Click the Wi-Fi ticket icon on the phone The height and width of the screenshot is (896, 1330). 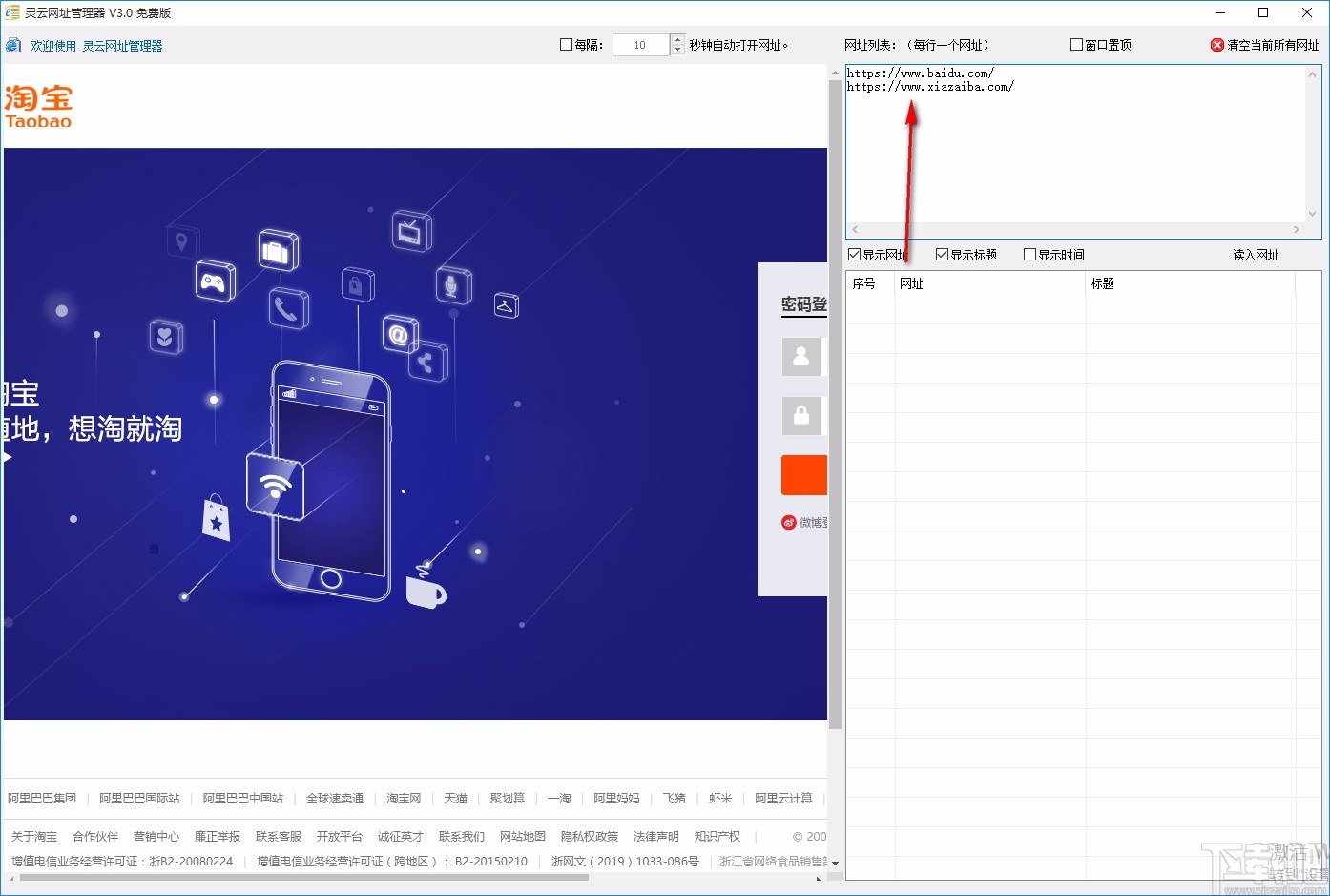pos(275,487)
